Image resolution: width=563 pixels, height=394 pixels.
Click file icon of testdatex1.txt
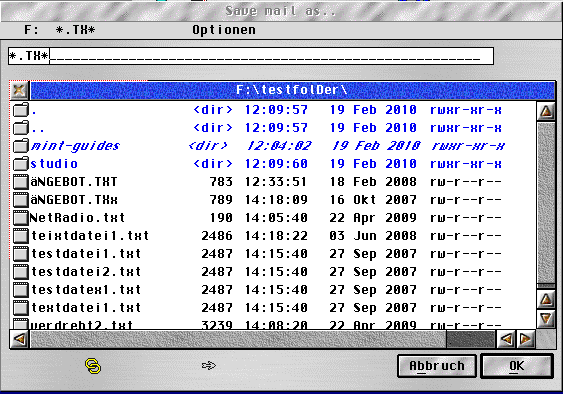[20, 289]
